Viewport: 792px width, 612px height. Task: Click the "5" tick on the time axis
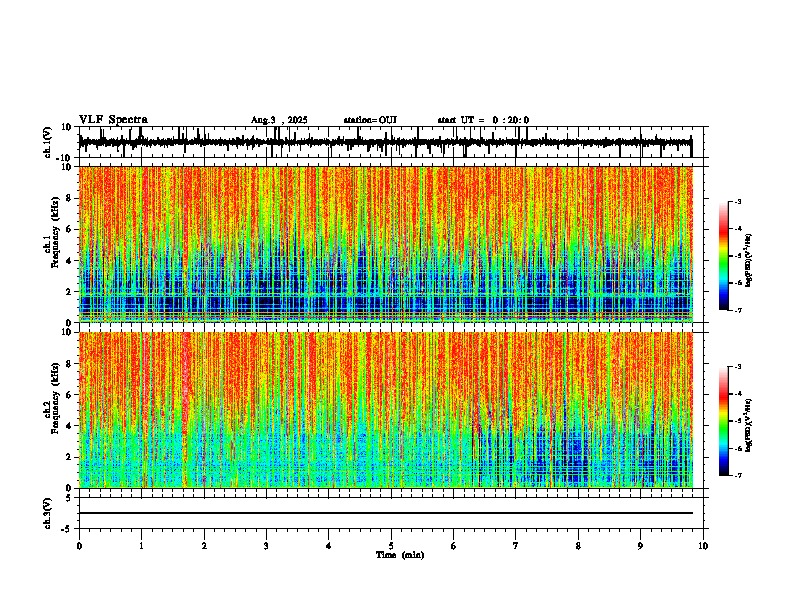click(391, 546)
